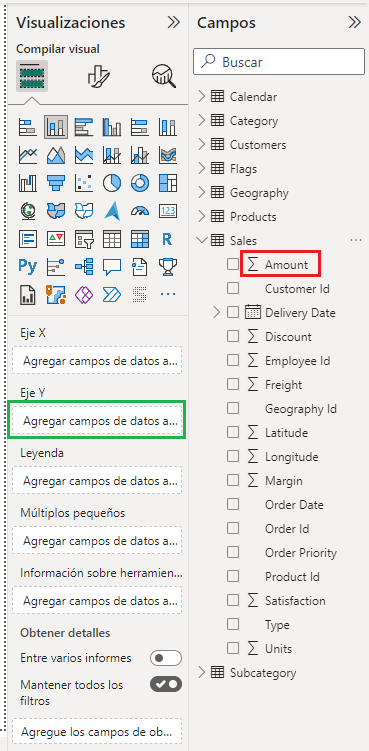Add the Power Automate visual
This screenshot has height=751, width=369.
112,295
